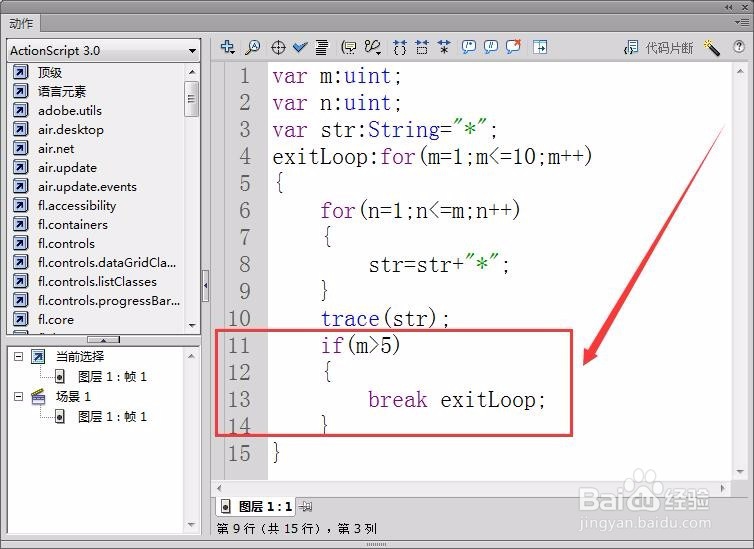Check syntax with the blue checkmark

coord(300,47)
